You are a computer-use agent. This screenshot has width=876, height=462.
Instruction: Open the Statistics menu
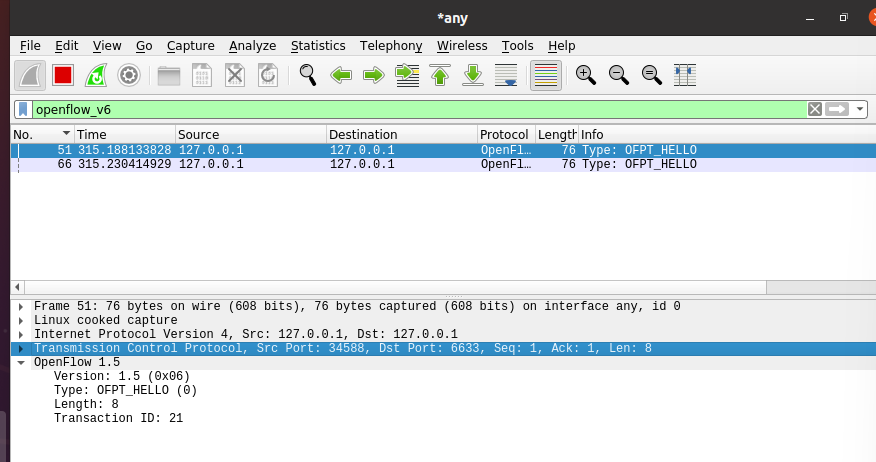pyautogui.click(x=318, y=46)
